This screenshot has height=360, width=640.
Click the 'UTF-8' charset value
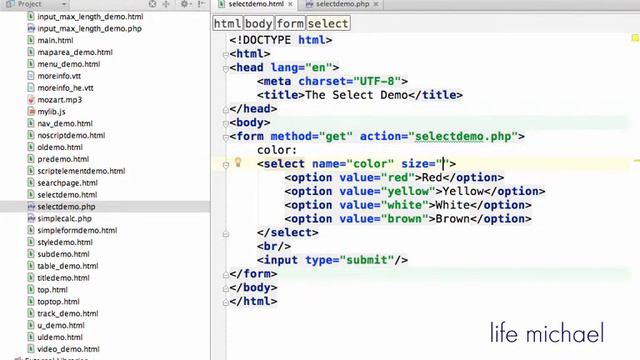coord(377,81)
